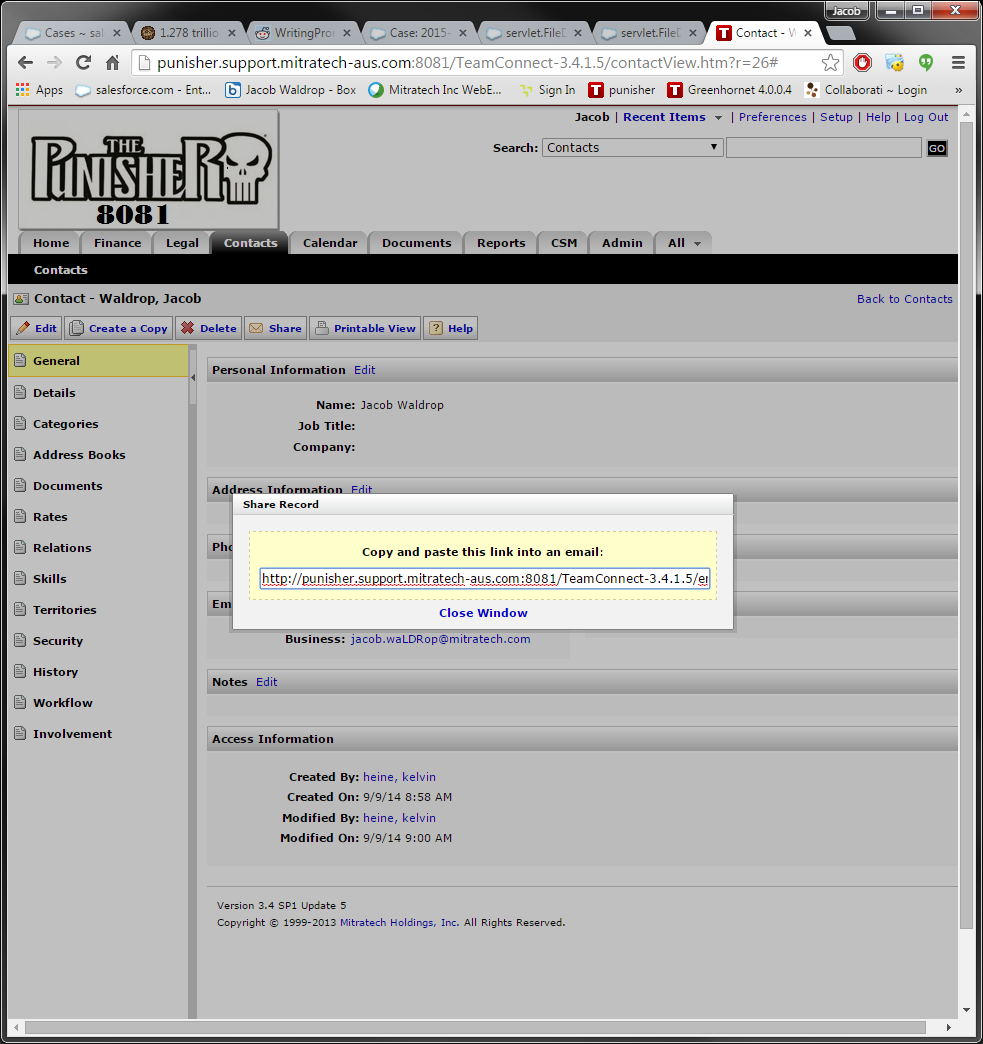
Task: Click the browser address bar URL
Action: point(468,63)
